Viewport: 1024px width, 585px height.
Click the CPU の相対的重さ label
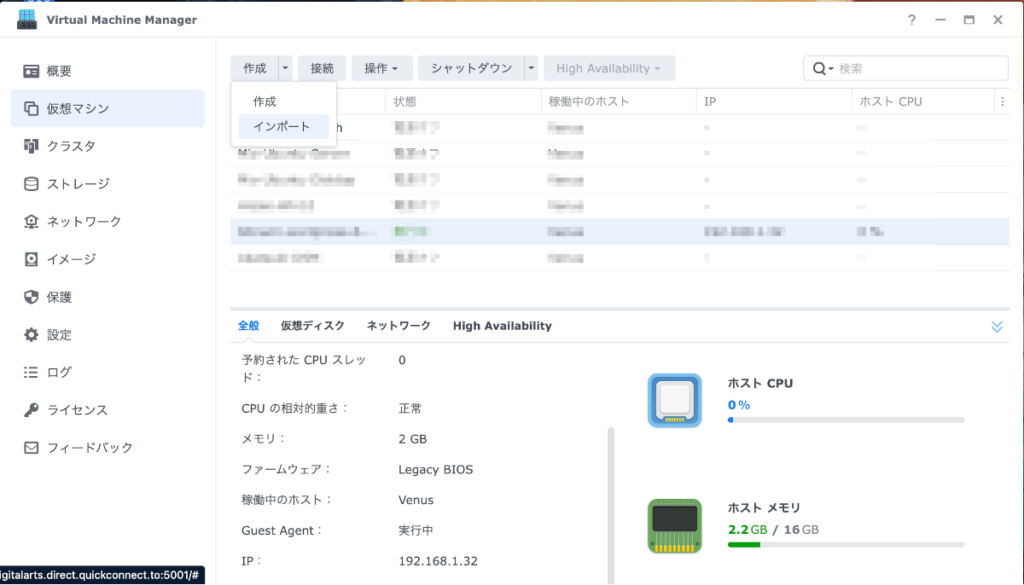click(x=295, y=409)
